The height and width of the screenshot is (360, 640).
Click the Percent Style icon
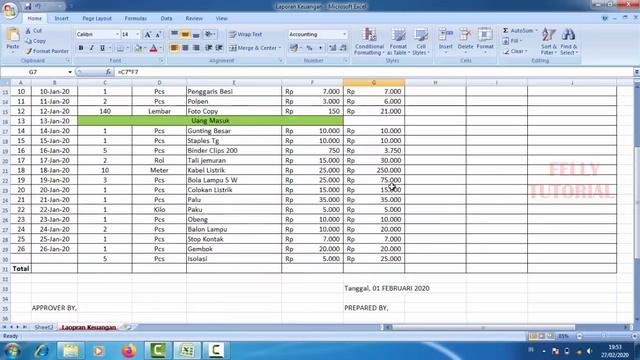tap(309, 48)
